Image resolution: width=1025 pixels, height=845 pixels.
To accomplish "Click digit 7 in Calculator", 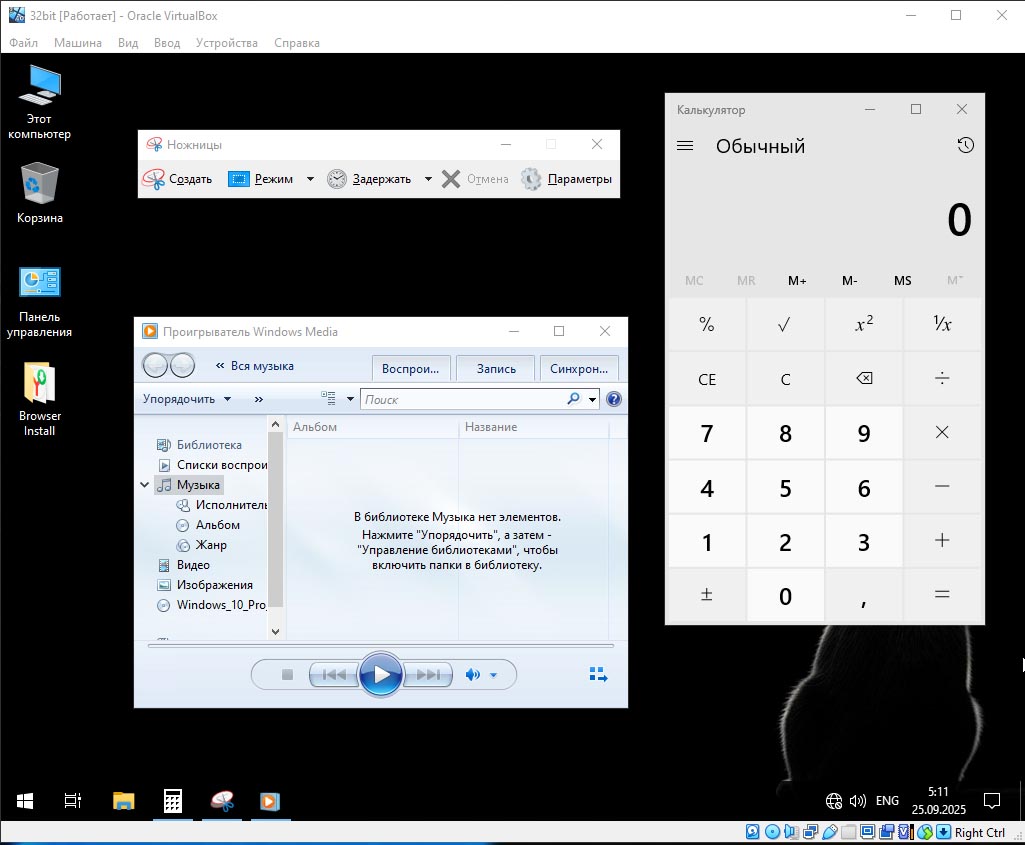I will point(707,433).
